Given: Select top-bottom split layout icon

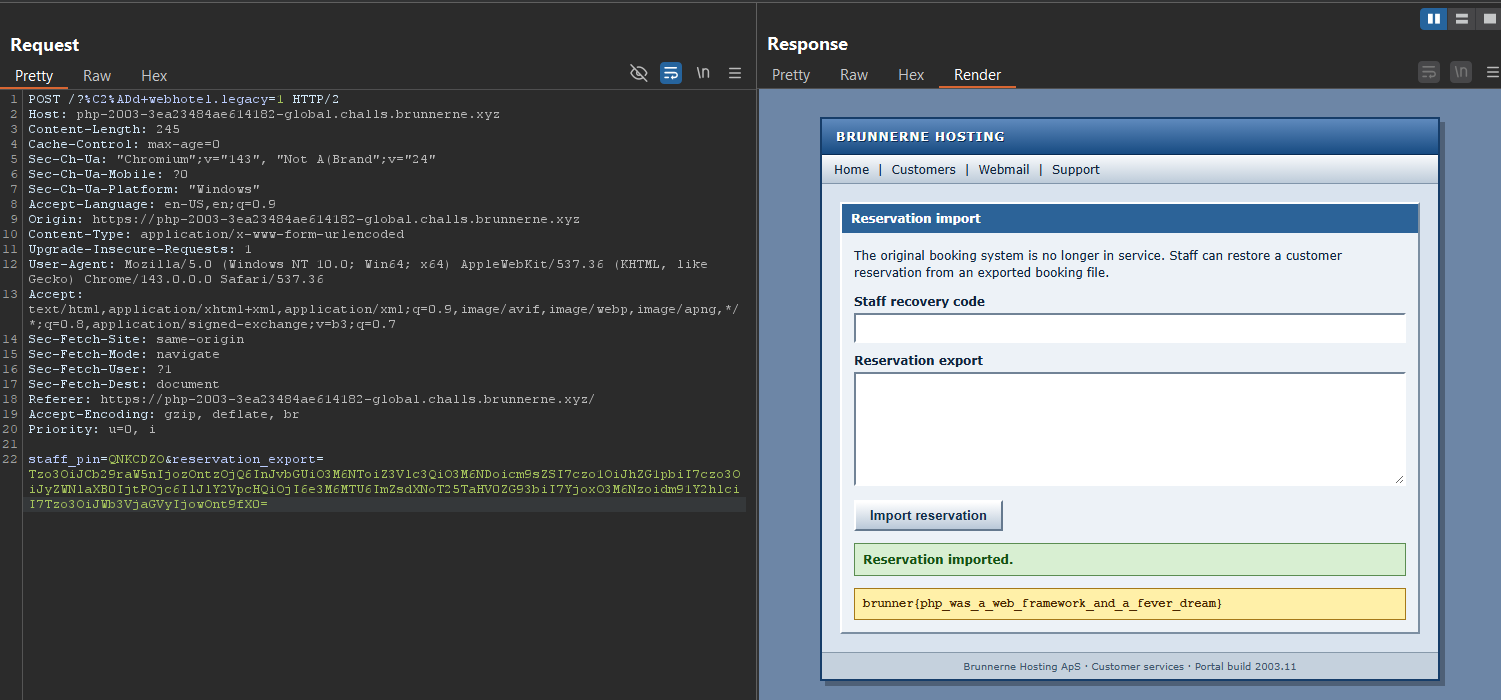Looking at the screenshot, I should (x=1461, y=18).
